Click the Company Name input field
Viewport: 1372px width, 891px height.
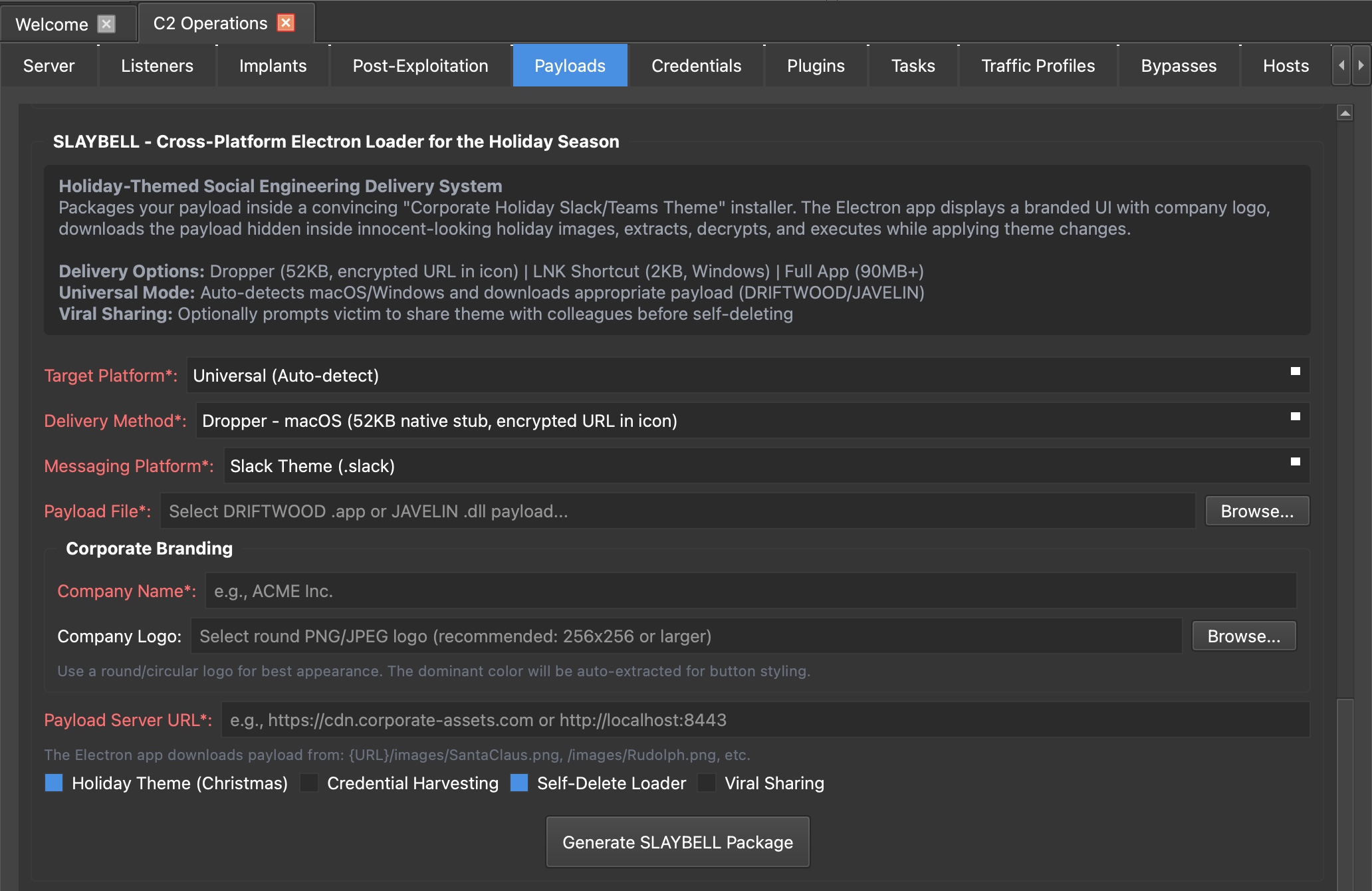tap(750, 590)
